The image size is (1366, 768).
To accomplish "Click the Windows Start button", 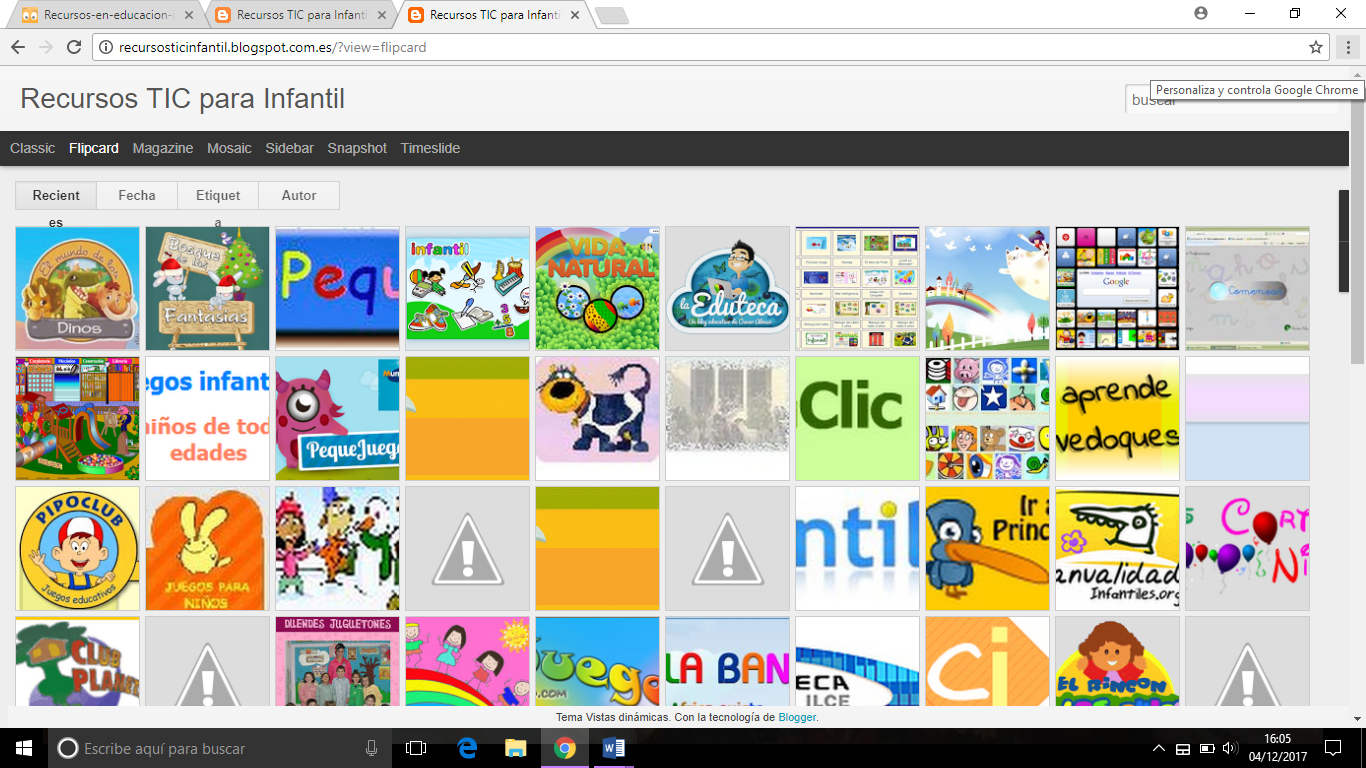I will point(24,748).
